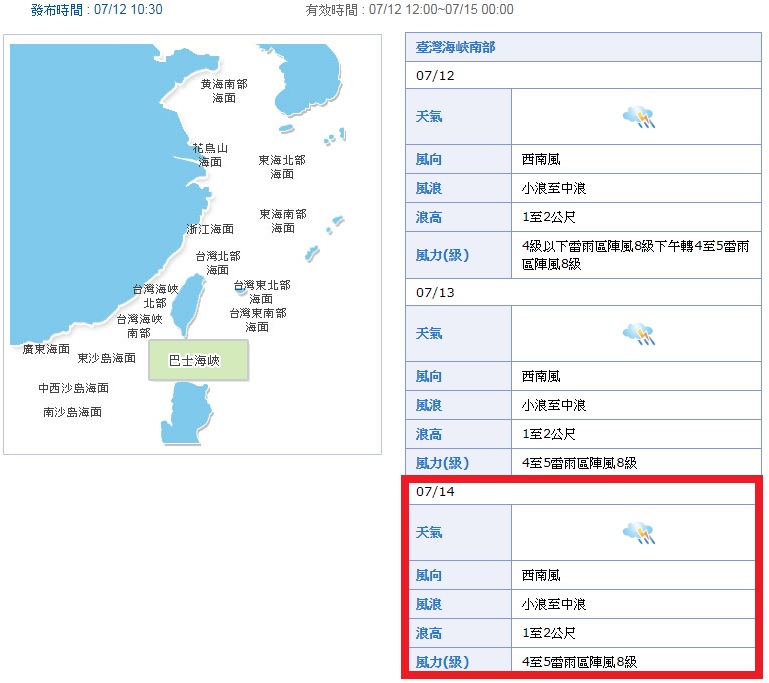The image size is (769, 683).
Task: Select 花鳥山海面 map region
Action: (210, 155)
